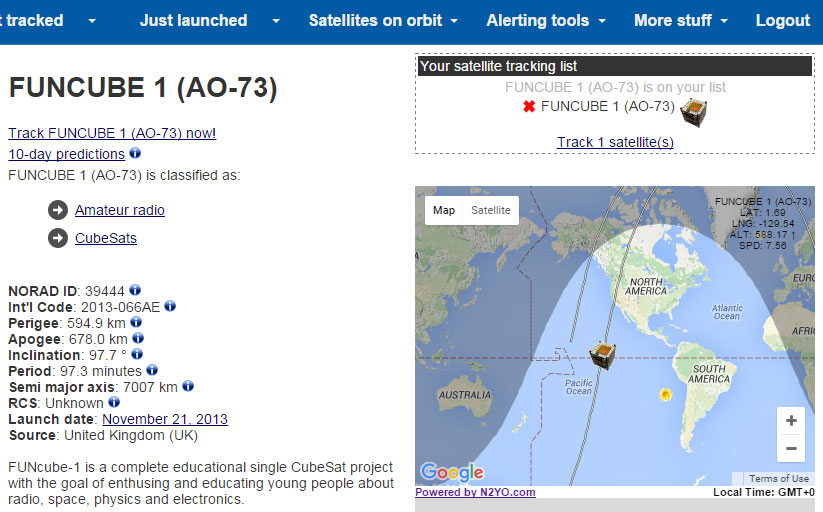
Task: Click info icon beside Int'l Code
Action: pos(170,307)
